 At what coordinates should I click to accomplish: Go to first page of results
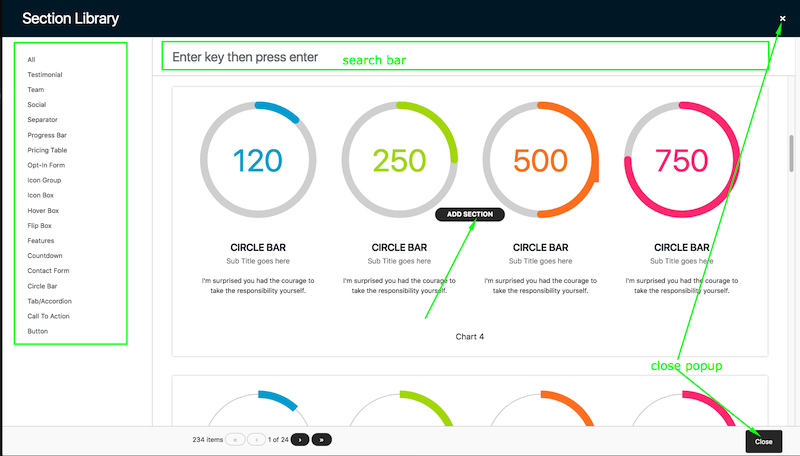point(235,439)
